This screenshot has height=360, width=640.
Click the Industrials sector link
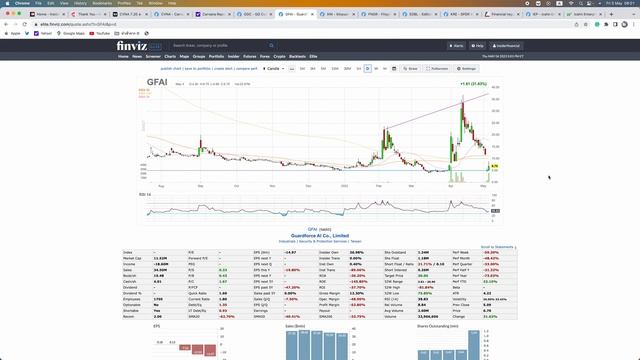point(287,241)
